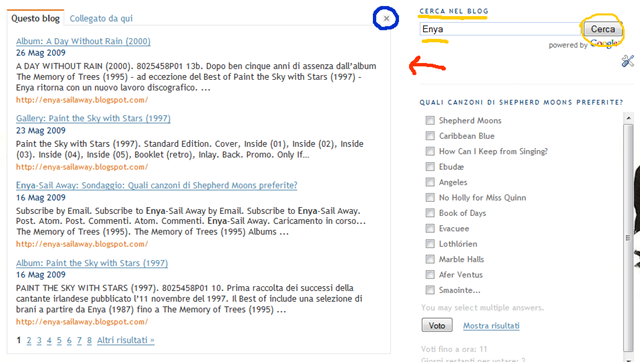Check the Shepherd Moons option
Screen dimensions: 640x362
pyautogui.click(x=430, y=120)
